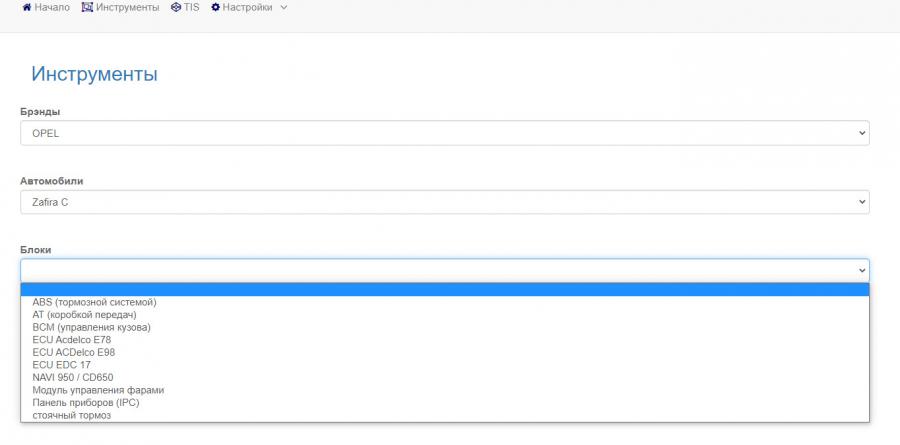Click the Настройки gear icon
The image size is (900, 445).
(216, 7)
